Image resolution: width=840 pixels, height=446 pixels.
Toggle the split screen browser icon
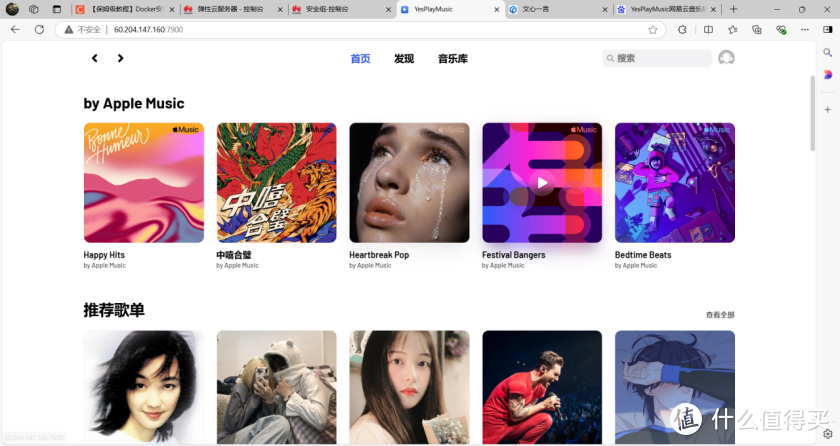coord(708,29)
